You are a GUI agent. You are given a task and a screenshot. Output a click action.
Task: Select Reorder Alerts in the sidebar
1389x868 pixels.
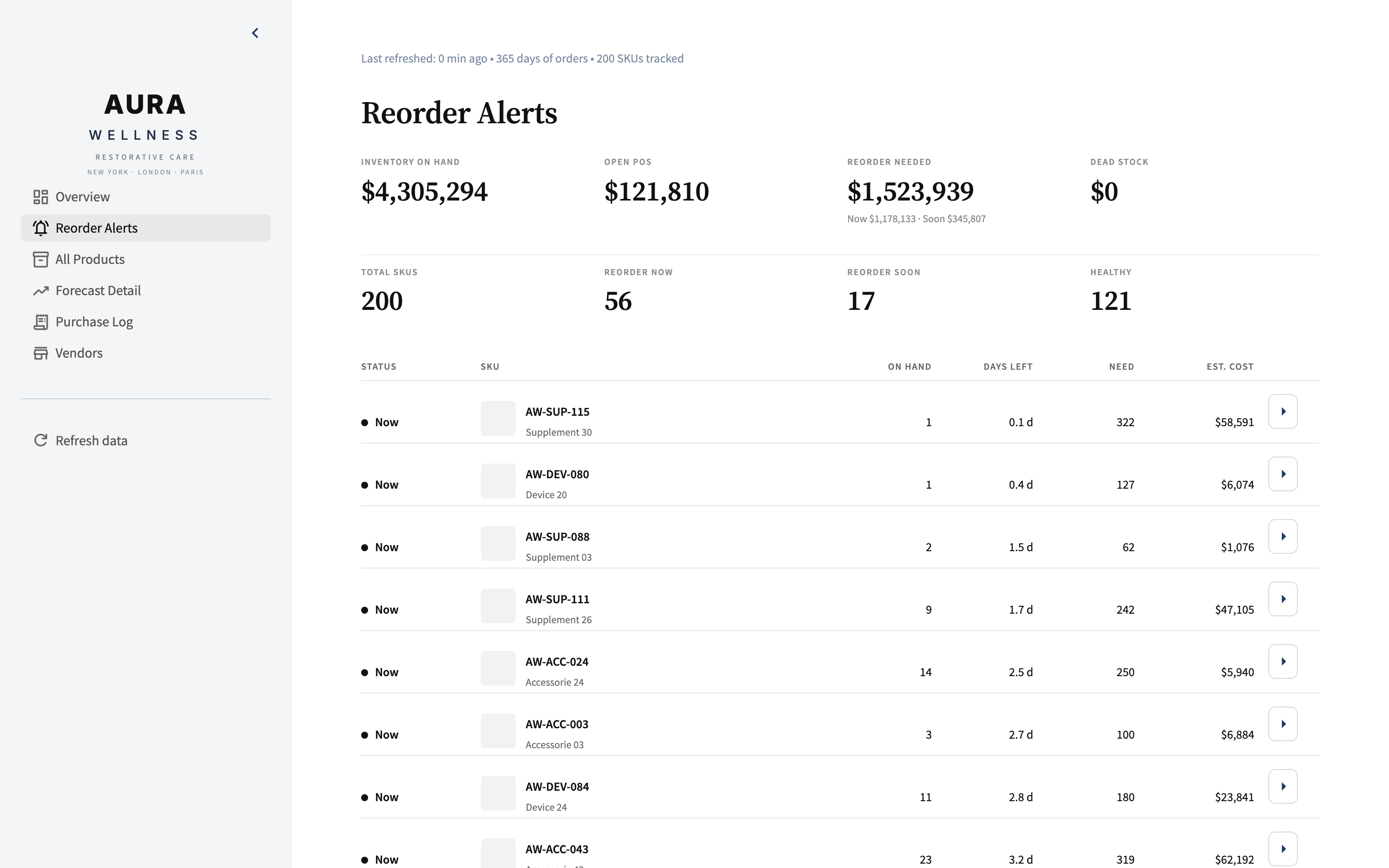pos(146,228)
